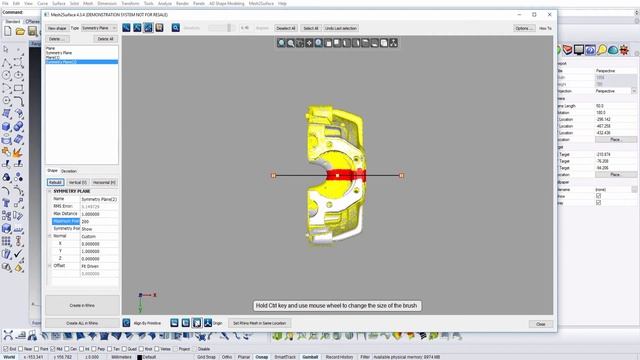This screenshot has width=640, height=360.
Task: Click the fourth tan-colored tool icon
Action: 159,28
